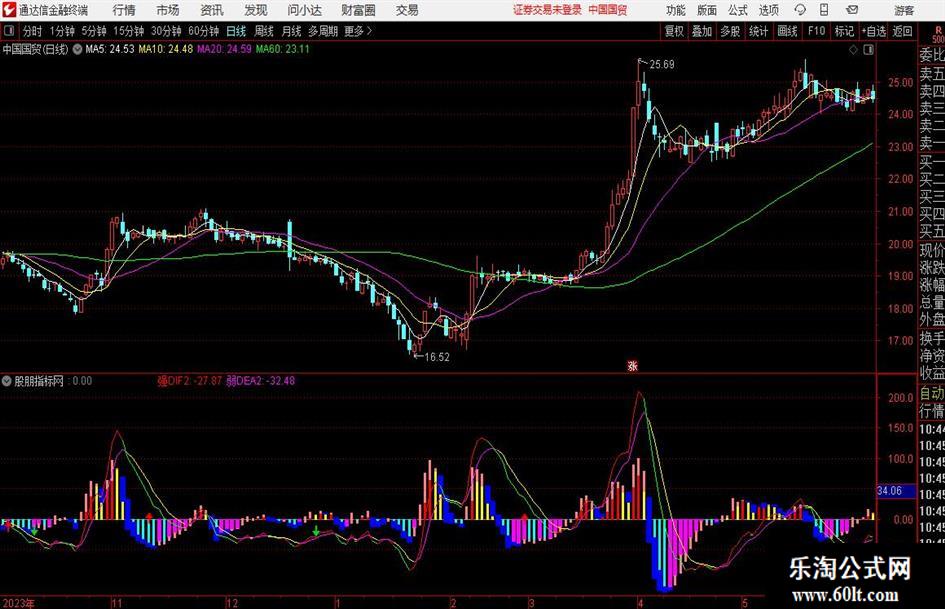Viewport: 945px width, 609px height.
Task: Click the 25.69 high price label
Action: click(662, 65)
